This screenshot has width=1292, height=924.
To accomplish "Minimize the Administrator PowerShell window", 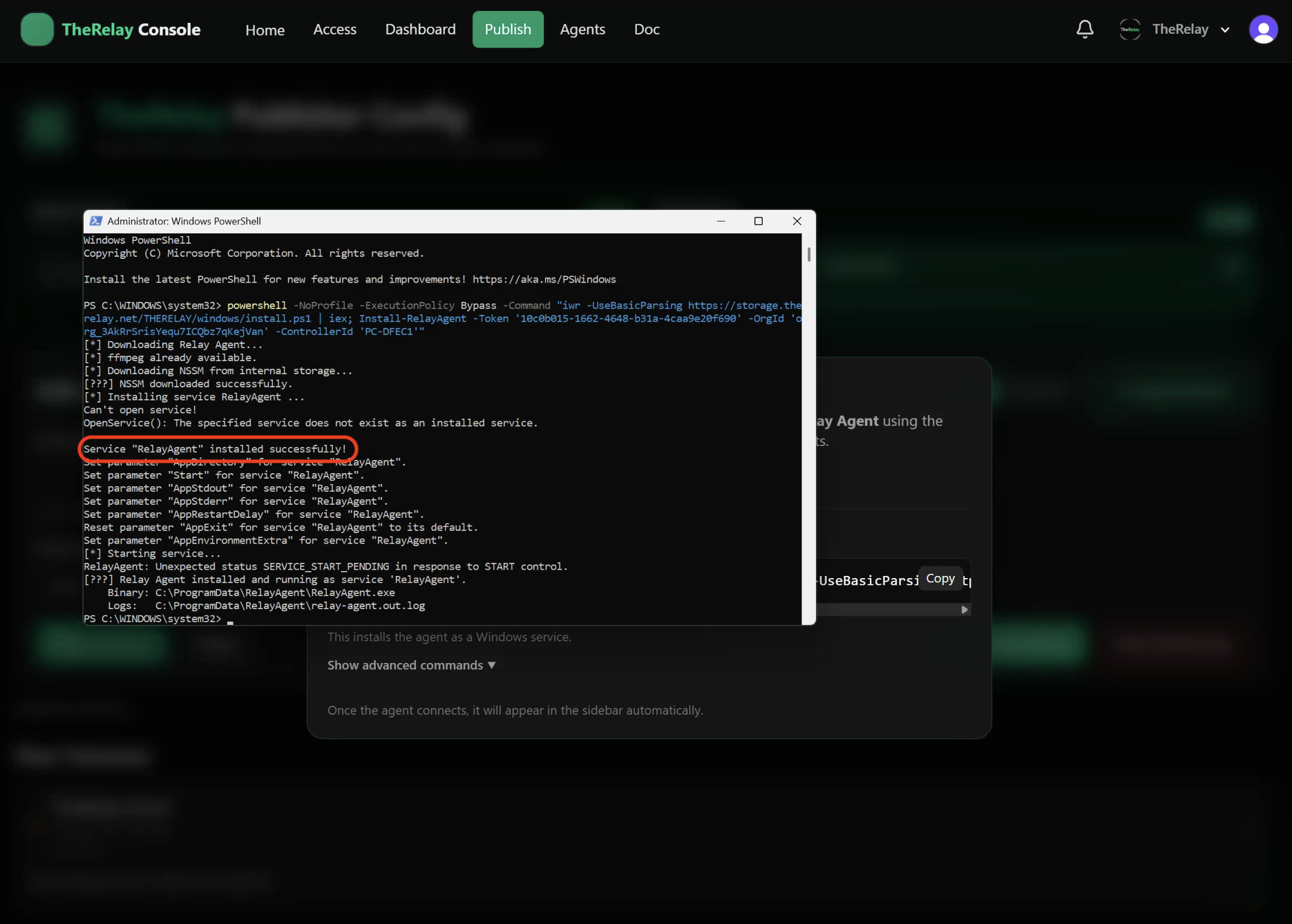I will coord(721,221).
